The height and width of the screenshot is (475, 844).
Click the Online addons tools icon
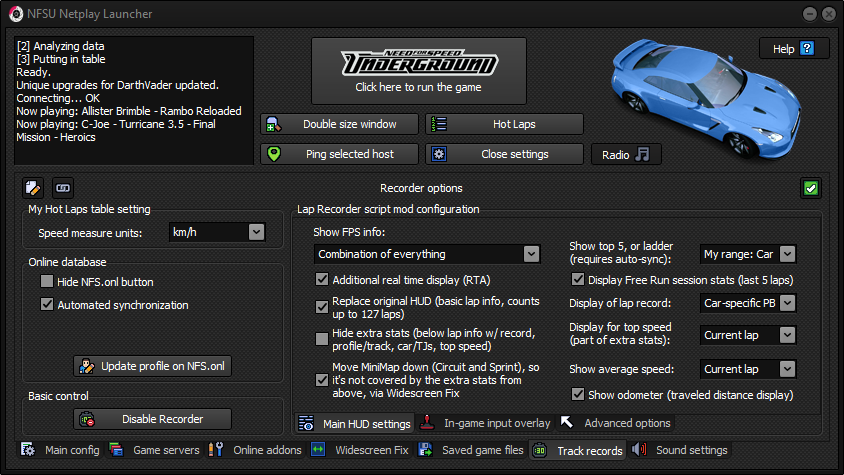pyautogui.click(x=216, y=450)
